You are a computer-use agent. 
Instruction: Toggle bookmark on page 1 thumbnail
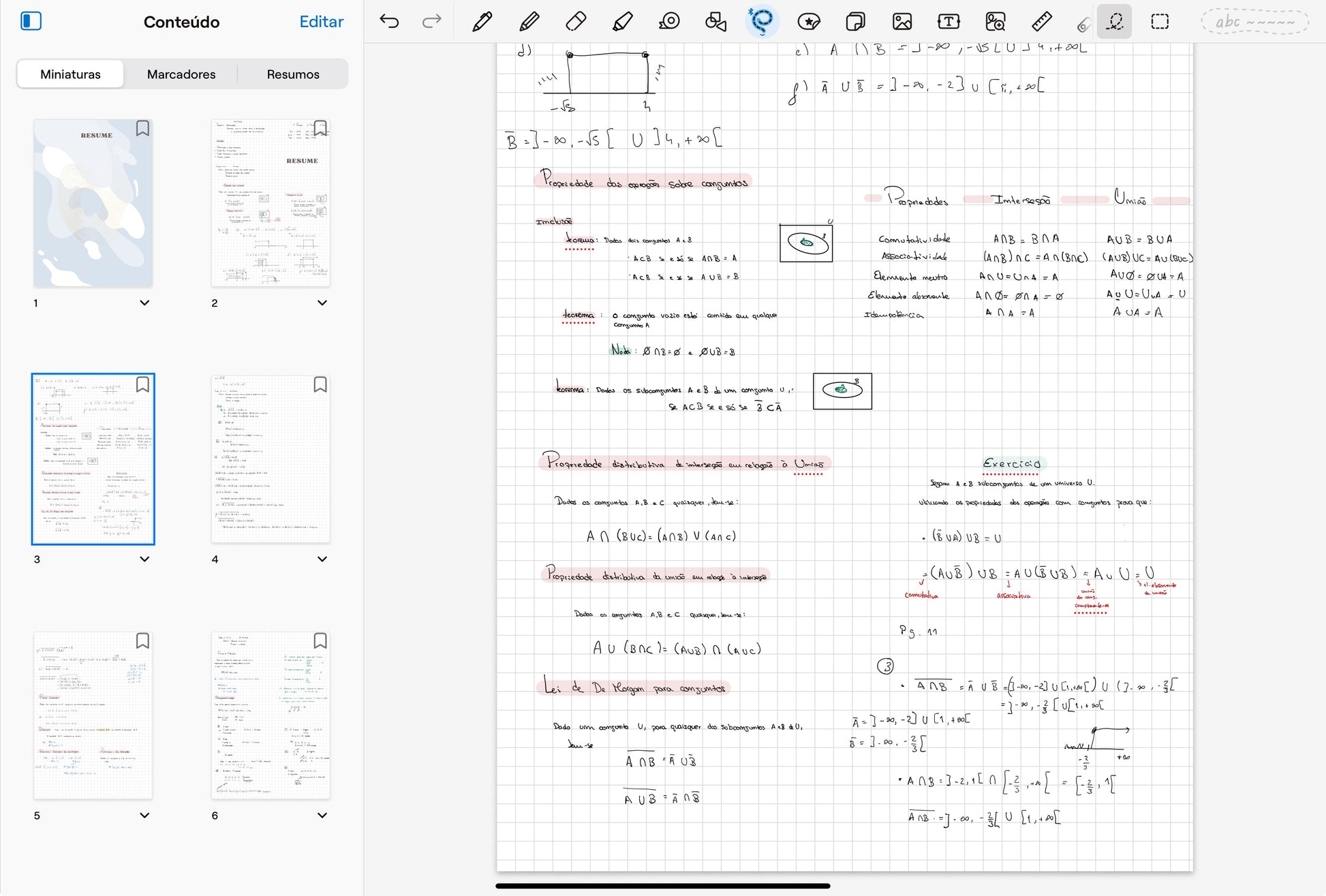point(142,128)
